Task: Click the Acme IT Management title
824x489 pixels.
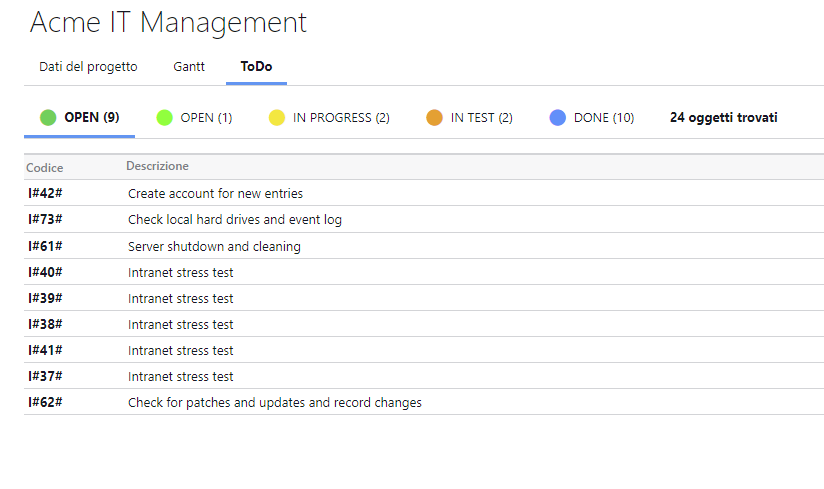Action: 168,22
